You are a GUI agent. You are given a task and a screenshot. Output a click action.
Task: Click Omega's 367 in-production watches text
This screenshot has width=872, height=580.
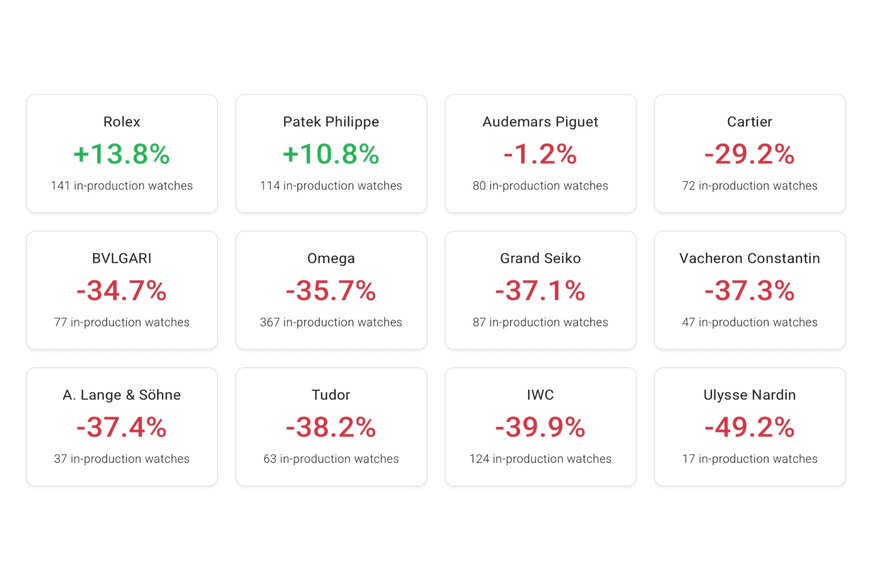(x=331, y=322)
